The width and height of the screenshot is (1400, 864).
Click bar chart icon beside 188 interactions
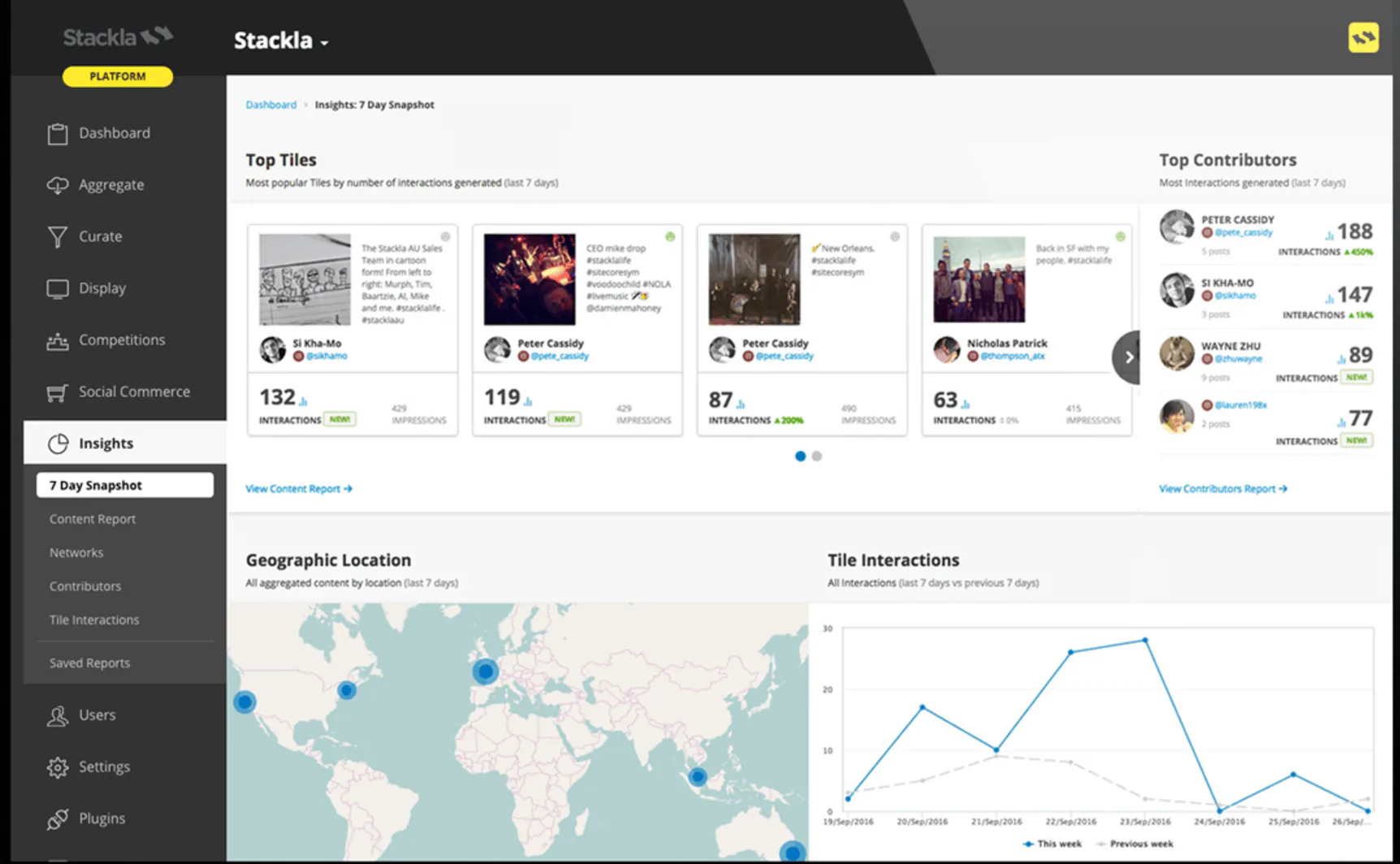click(x=1329, y=235)
